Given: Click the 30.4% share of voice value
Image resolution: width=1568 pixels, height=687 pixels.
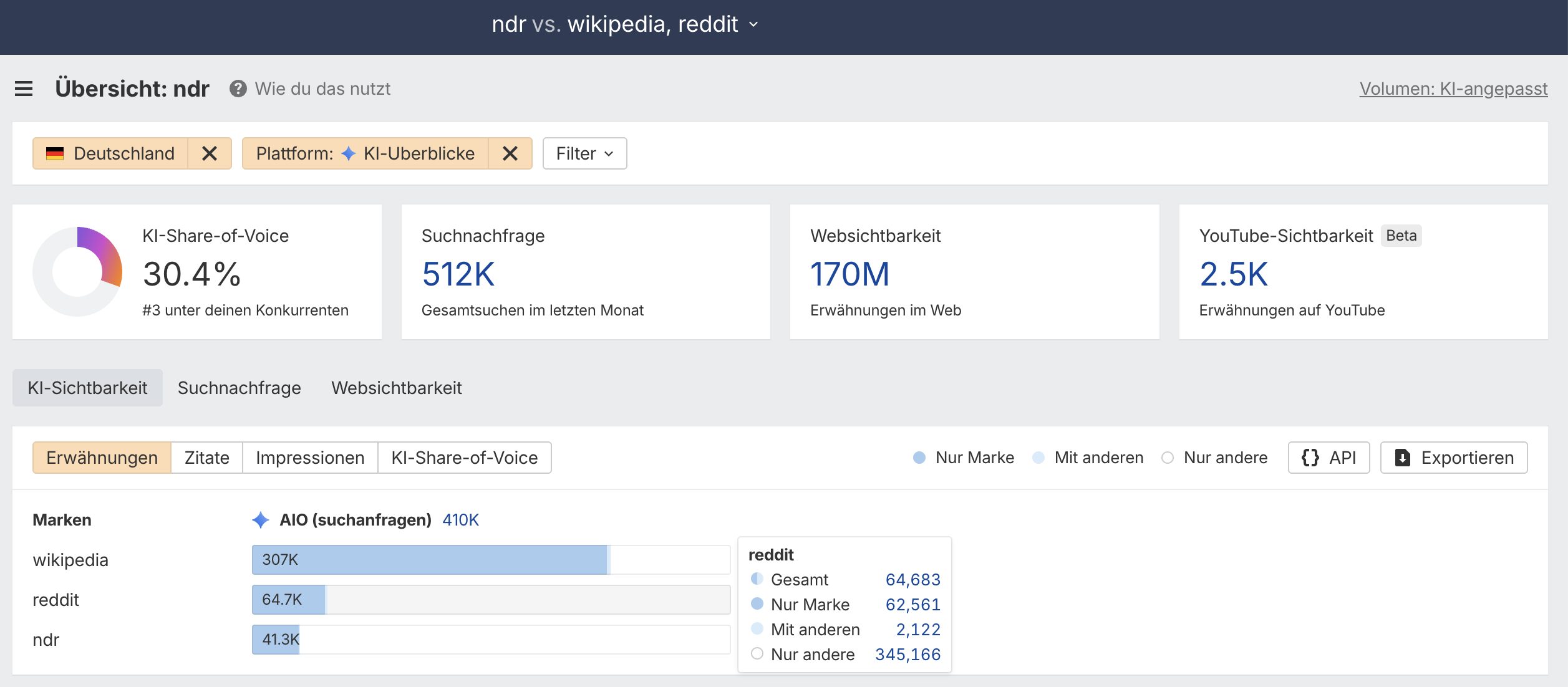Looking at the screenshot, I should pos(191,274).
